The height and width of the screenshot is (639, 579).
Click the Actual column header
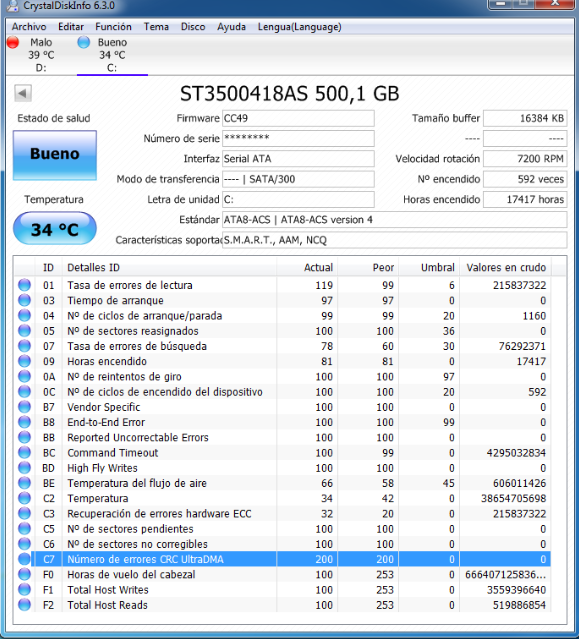(307, 268)
